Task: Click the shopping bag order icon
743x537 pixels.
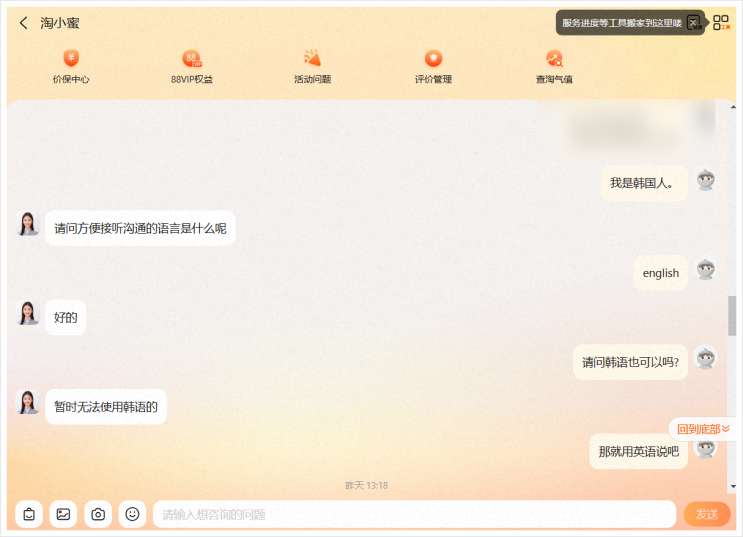Action: 29,514
